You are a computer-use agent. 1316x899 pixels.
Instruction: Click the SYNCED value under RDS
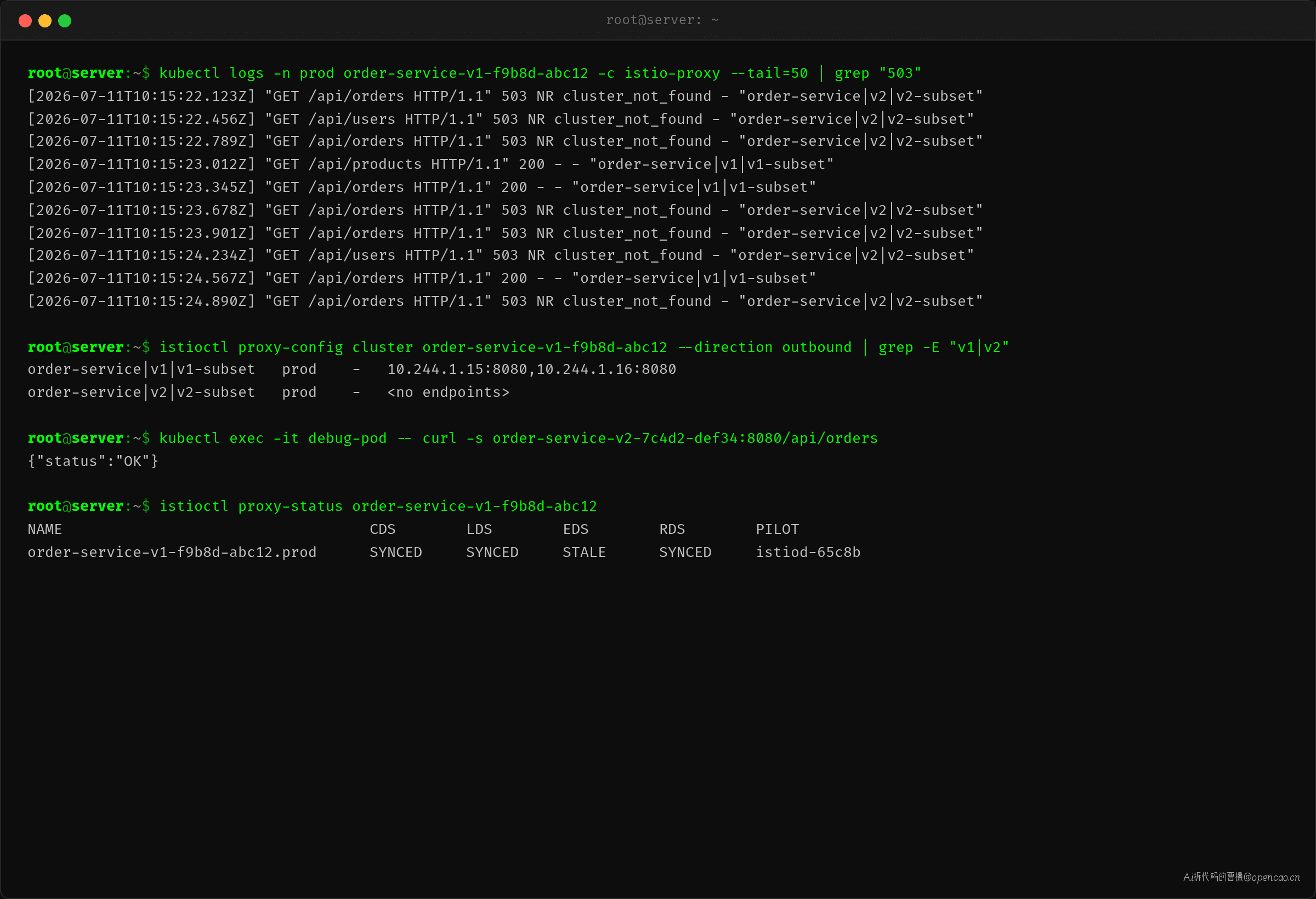(685, 553)
